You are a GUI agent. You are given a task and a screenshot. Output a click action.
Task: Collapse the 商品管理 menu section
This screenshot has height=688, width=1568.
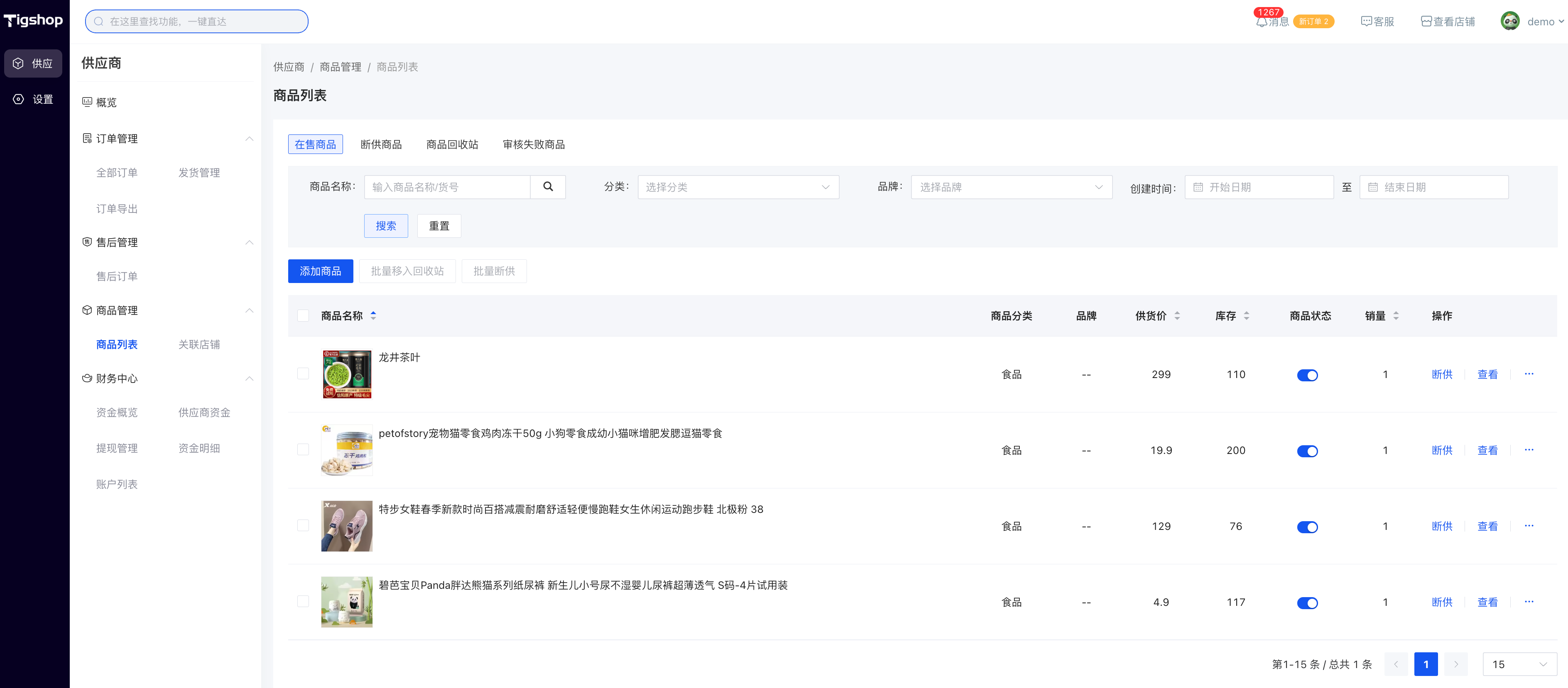pyautogui.click(x=249, y=310)
